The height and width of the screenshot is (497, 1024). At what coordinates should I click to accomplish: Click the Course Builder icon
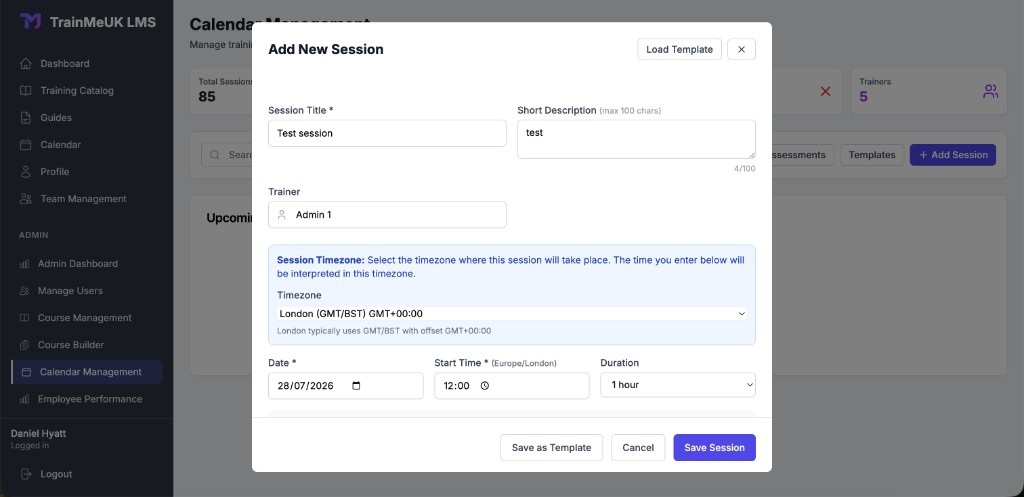[x=24, y=345]
